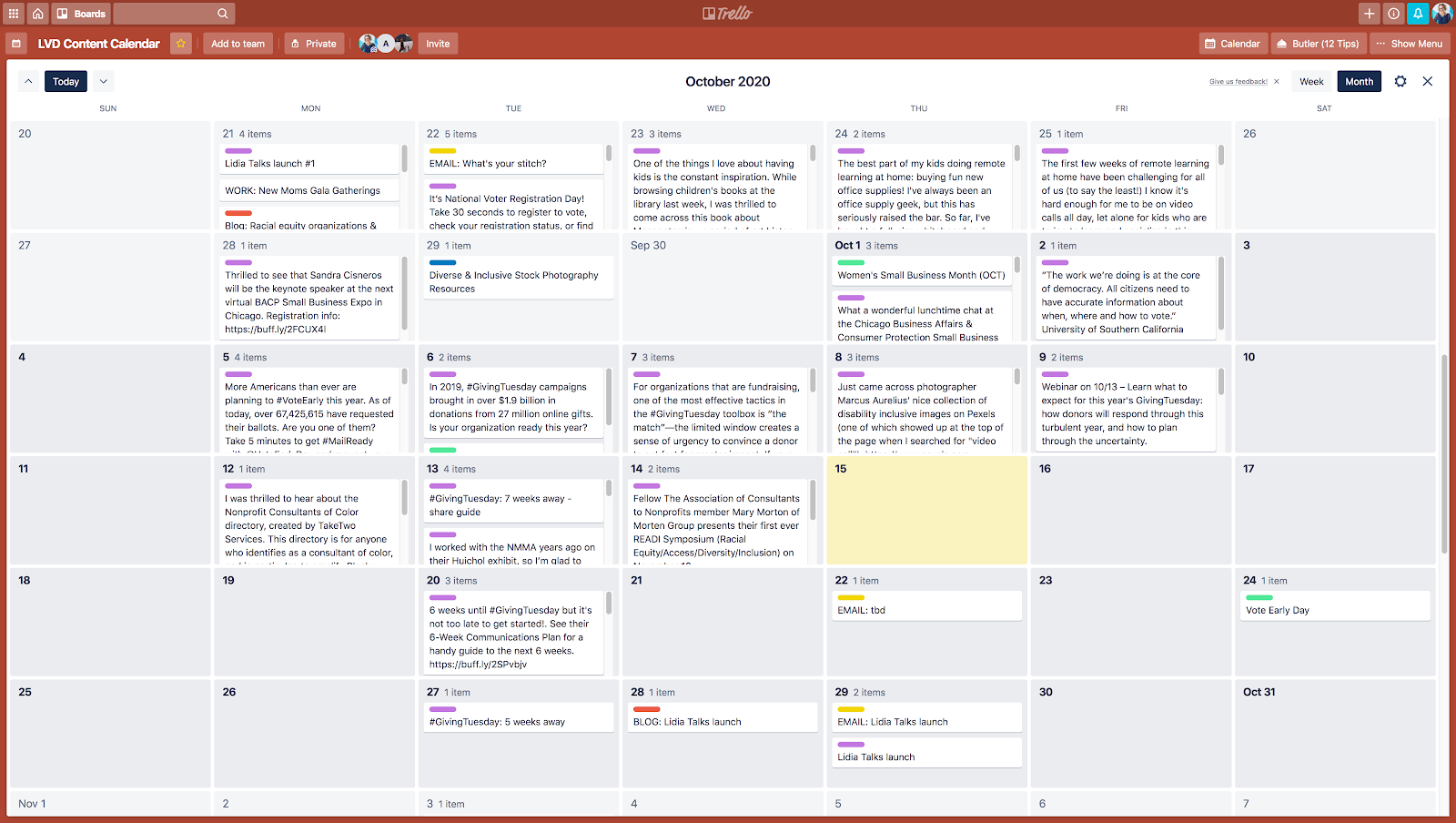
Task: Open the EMAIL: tbd card
Action: pos(927,605)
